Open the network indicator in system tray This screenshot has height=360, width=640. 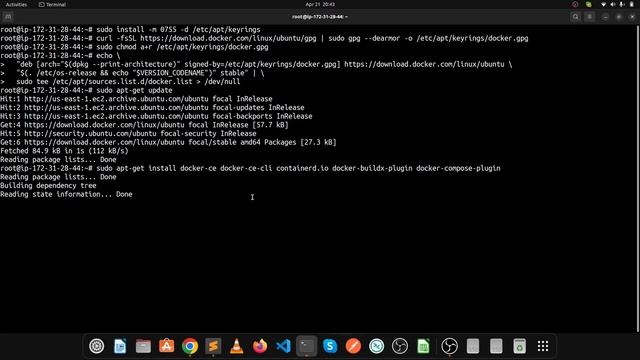[603, 4]
